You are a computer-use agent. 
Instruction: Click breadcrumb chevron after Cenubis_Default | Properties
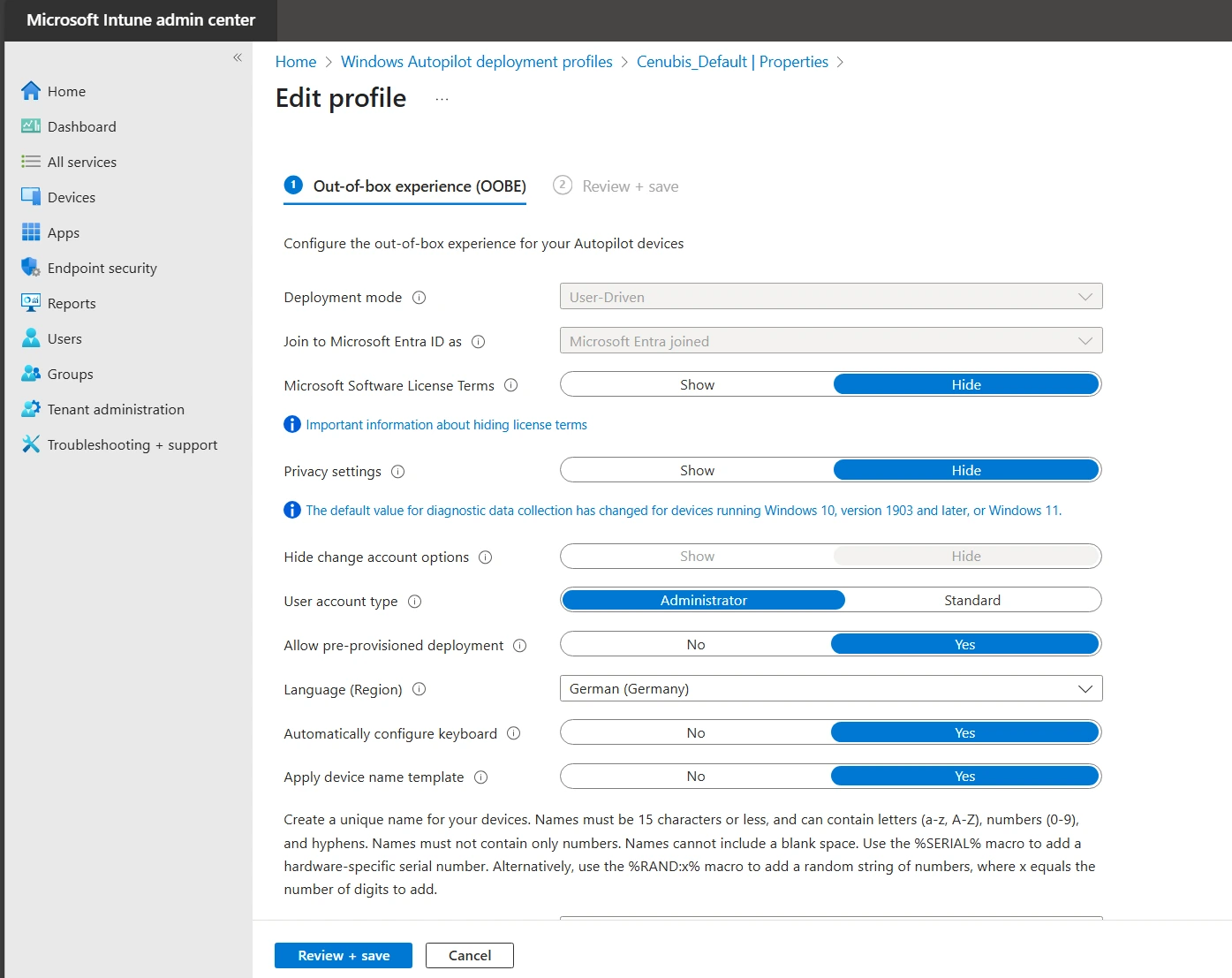[840, 62]
